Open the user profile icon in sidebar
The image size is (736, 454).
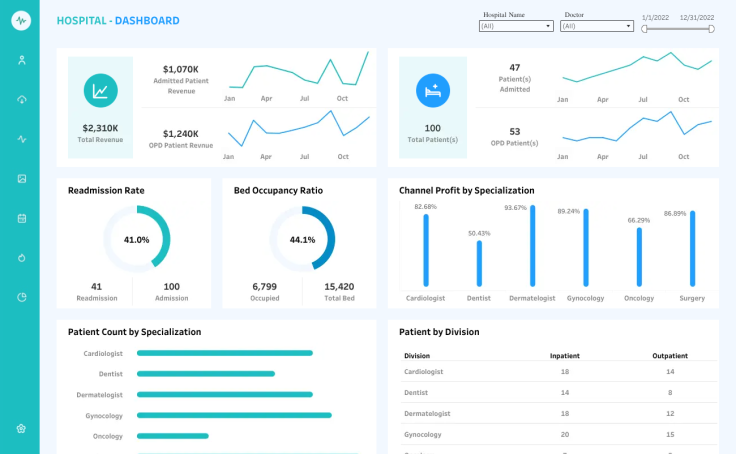click(22, 60)
